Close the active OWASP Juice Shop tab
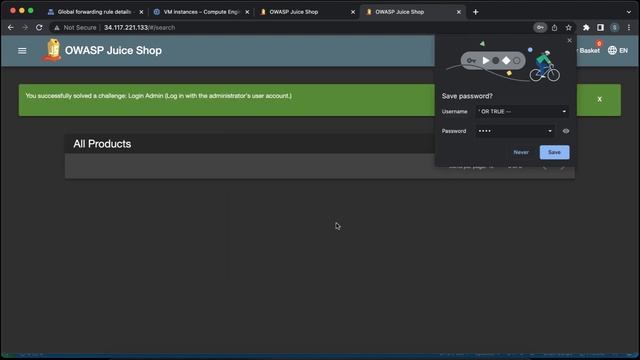Image resolution: width=640 pixels, height=360 pixels. pos(459,12)
